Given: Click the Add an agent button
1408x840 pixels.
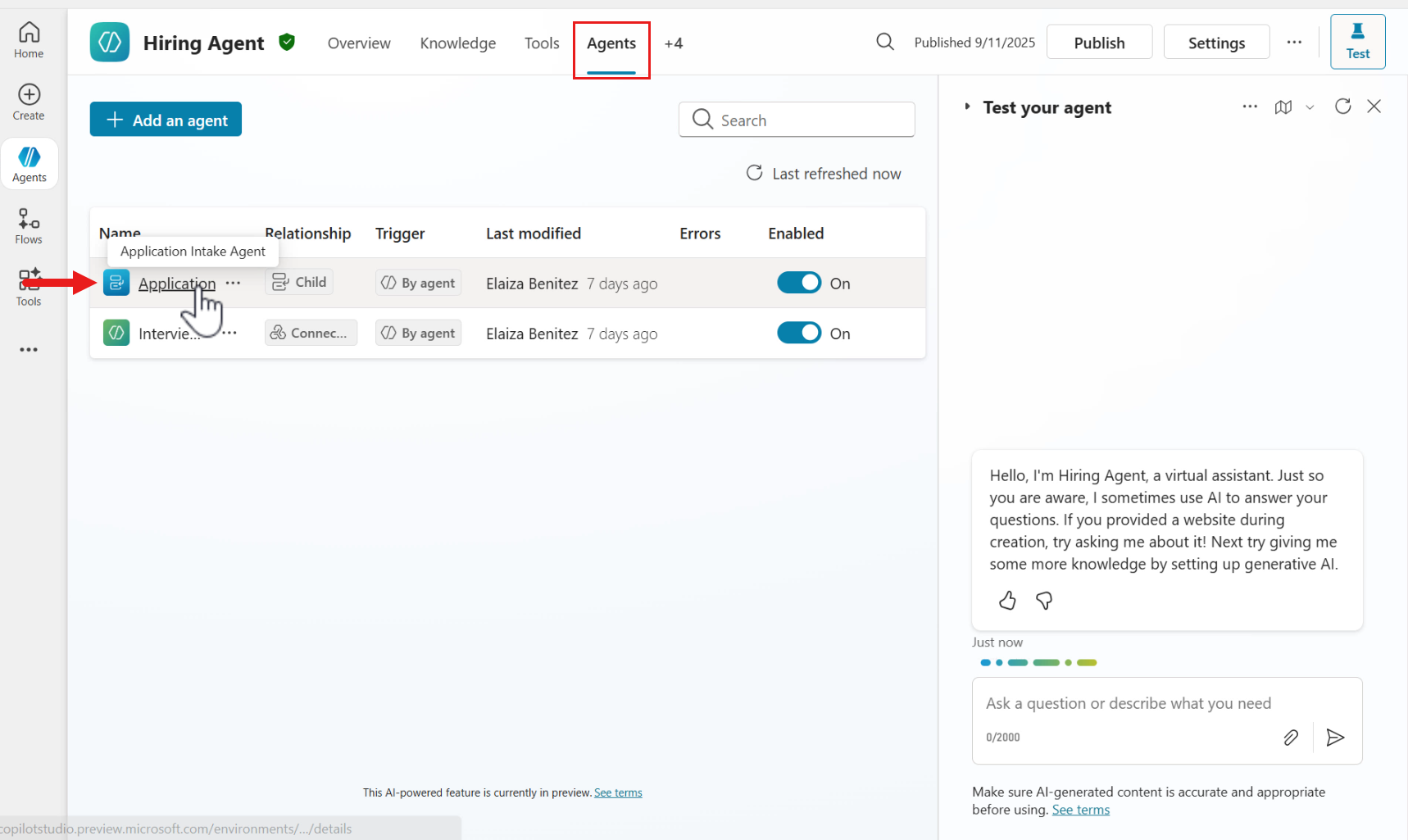Looking at the screenshot, I should [166, 120].
